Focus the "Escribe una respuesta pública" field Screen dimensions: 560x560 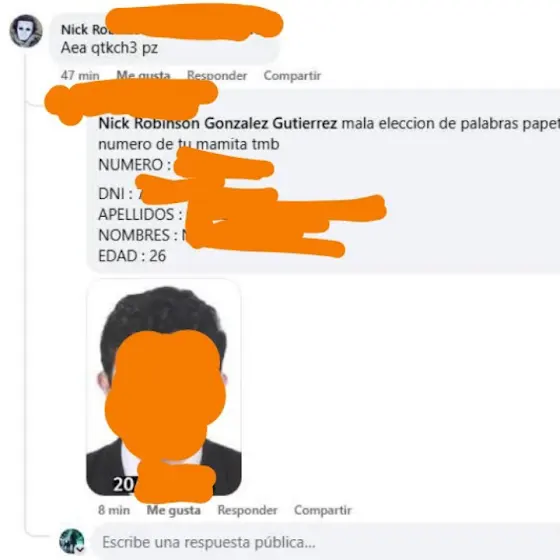[326, 542]
